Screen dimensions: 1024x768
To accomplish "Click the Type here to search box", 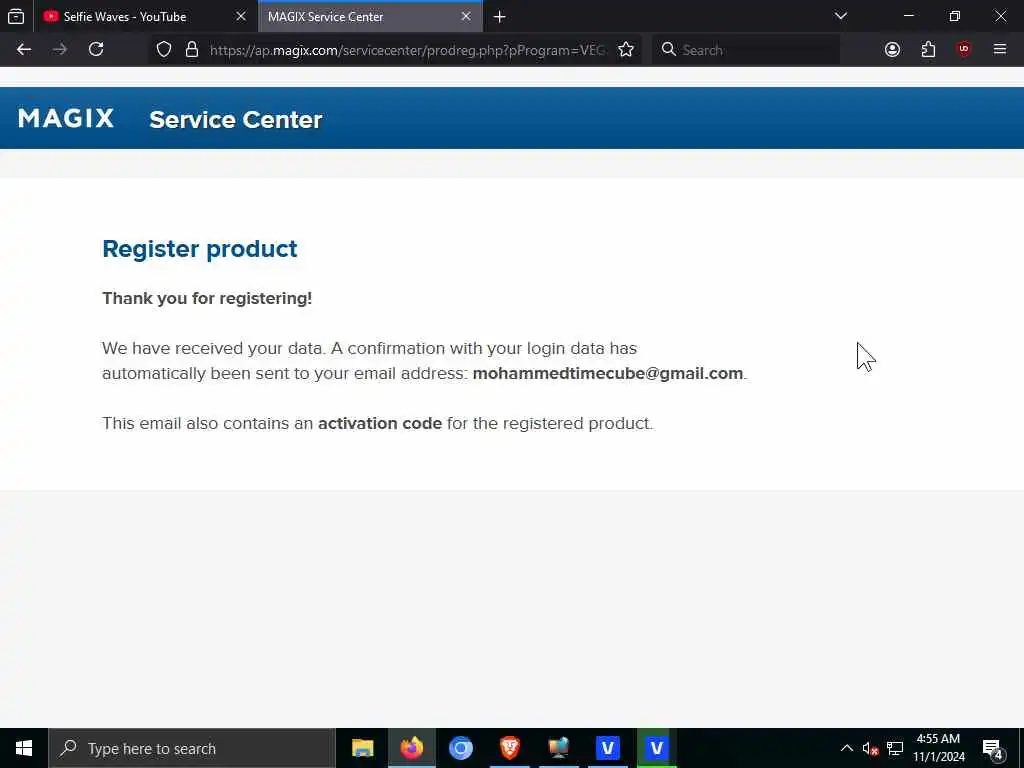I will coord(192,748).
